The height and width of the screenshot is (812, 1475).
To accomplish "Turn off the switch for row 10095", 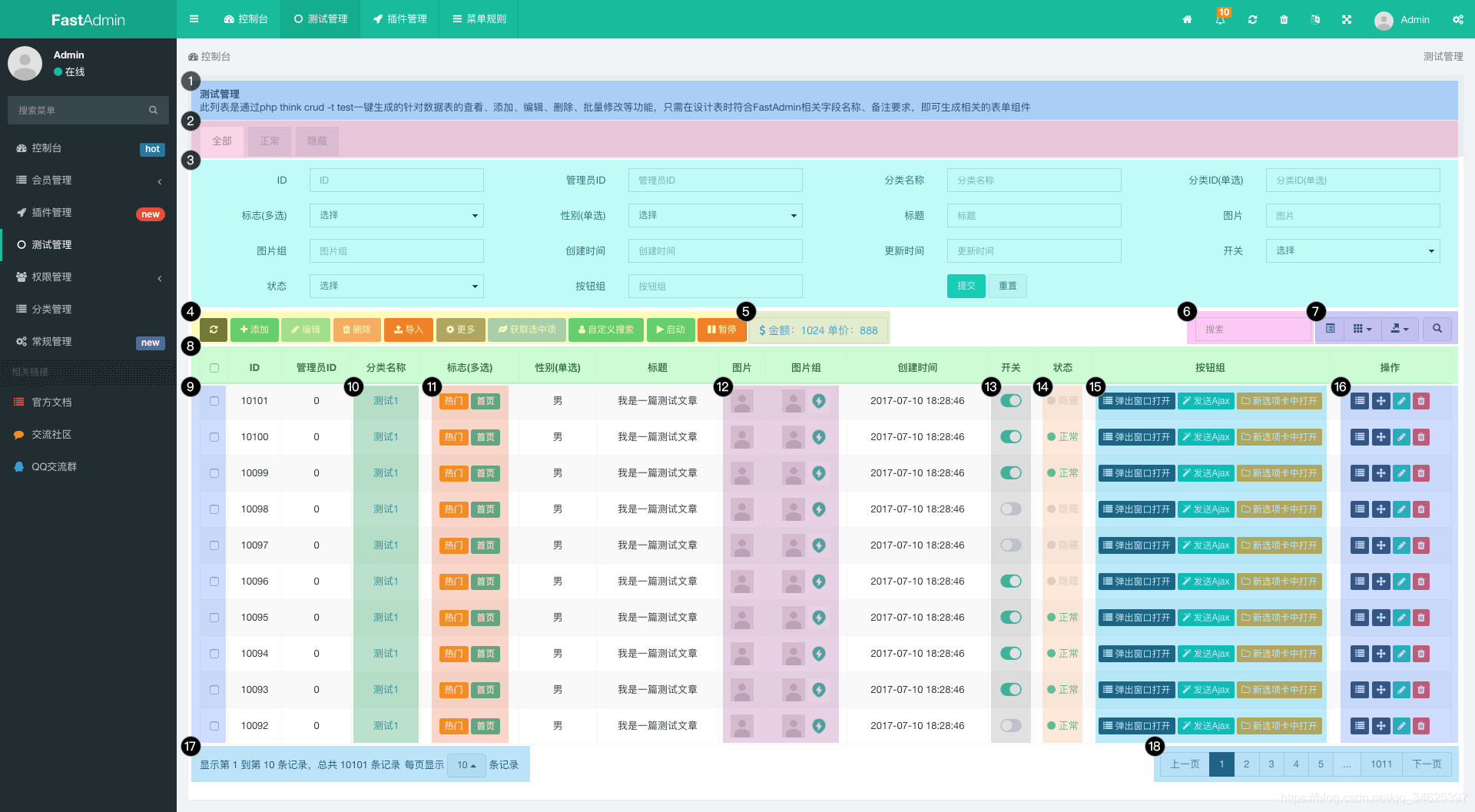I will tap(1011, 617).
